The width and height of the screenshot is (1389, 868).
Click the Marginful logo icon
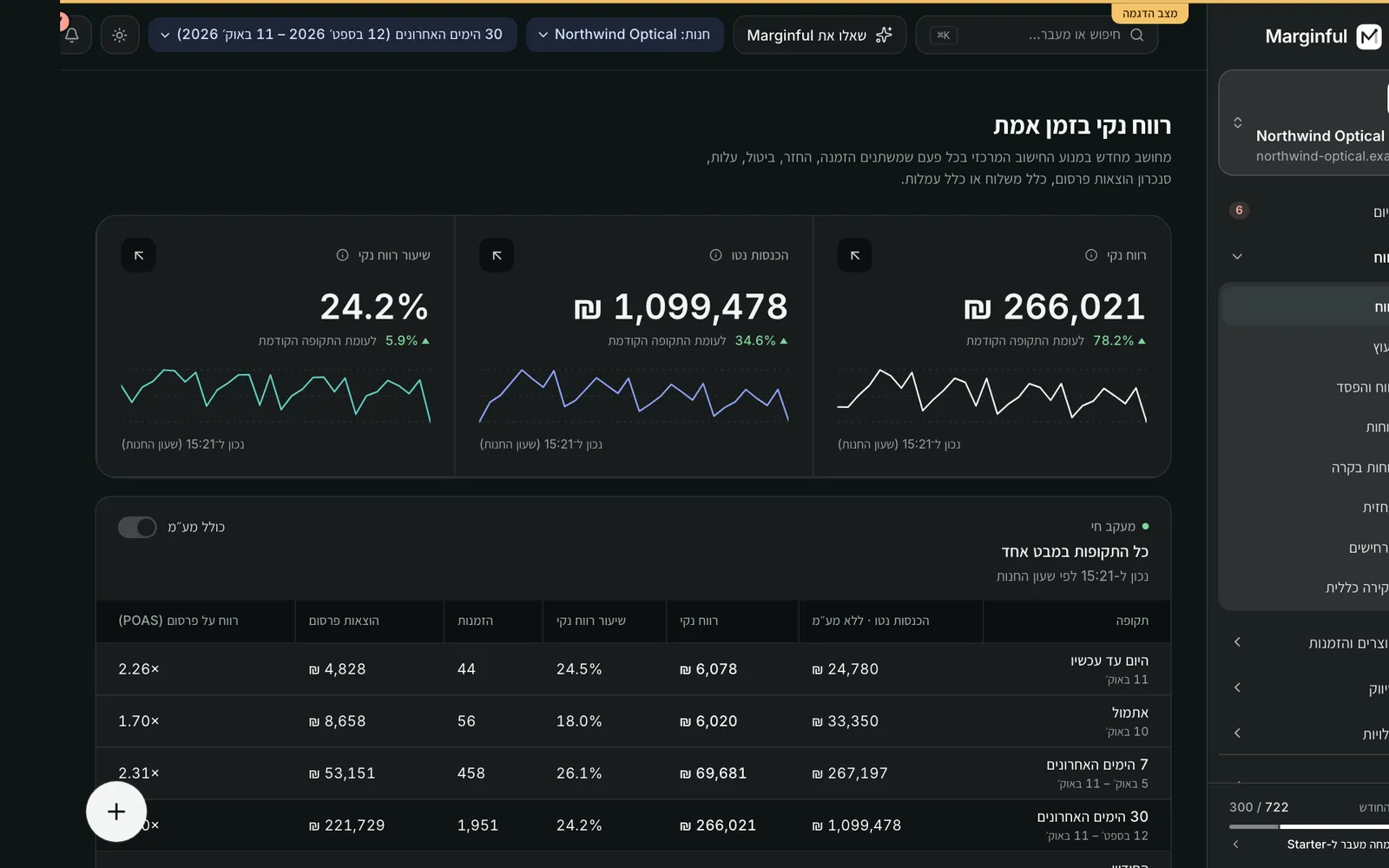1369,36
